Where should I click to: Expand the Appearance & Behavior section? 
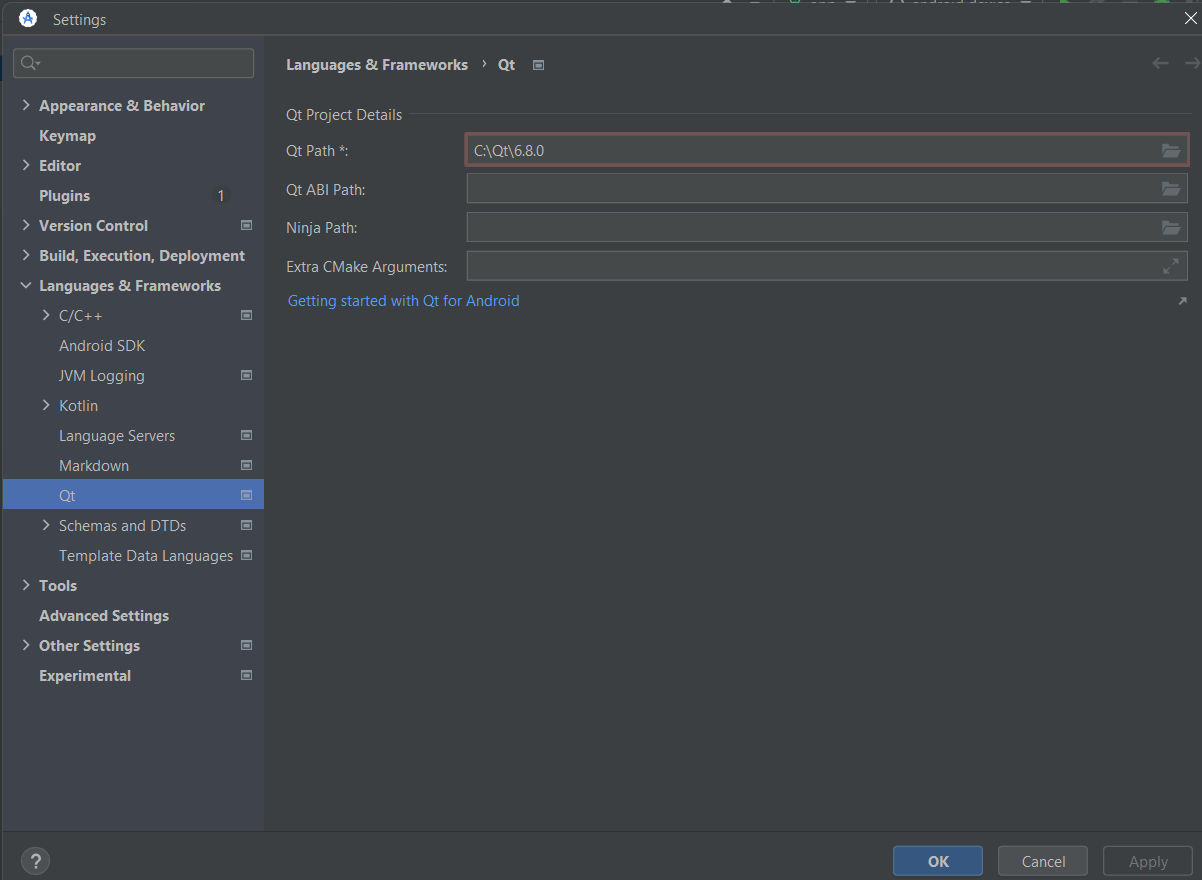[x=26, y=106]
